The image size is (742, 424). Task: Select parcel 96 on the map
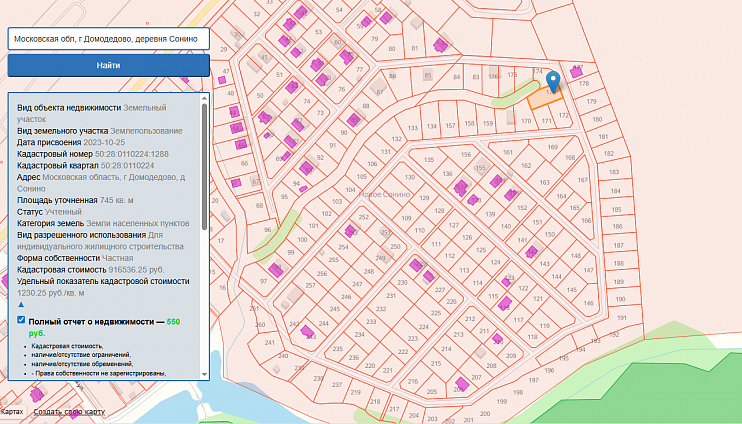tap(267, 230)
